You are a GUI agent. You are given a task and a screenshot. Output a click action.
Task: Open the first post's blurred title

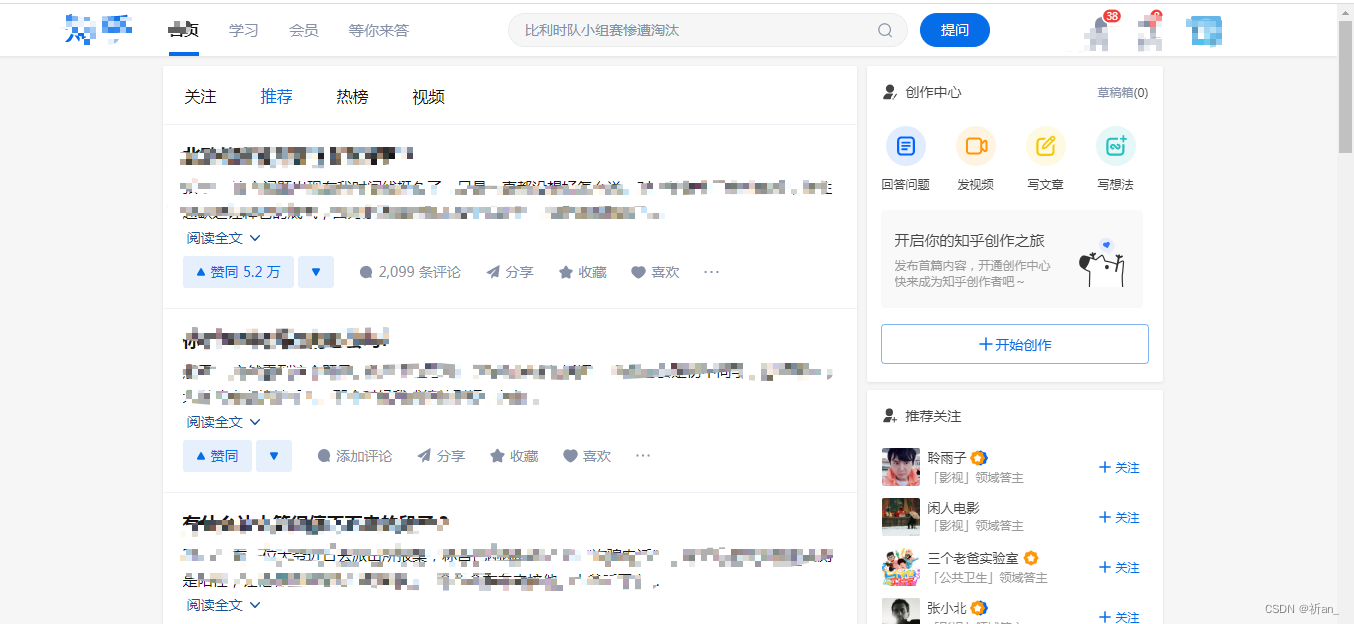tap(297, 155)
